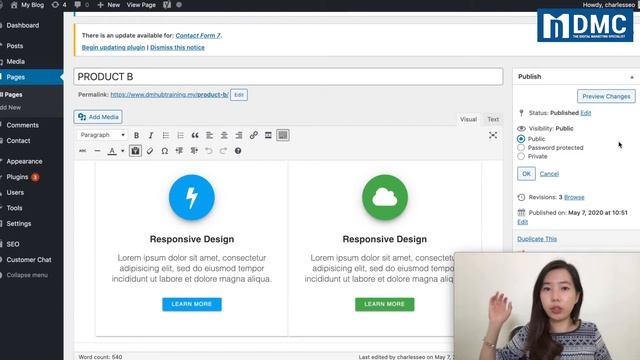Undo the last edit
This screenshot has width=640, height=360.
click(209, 151)
